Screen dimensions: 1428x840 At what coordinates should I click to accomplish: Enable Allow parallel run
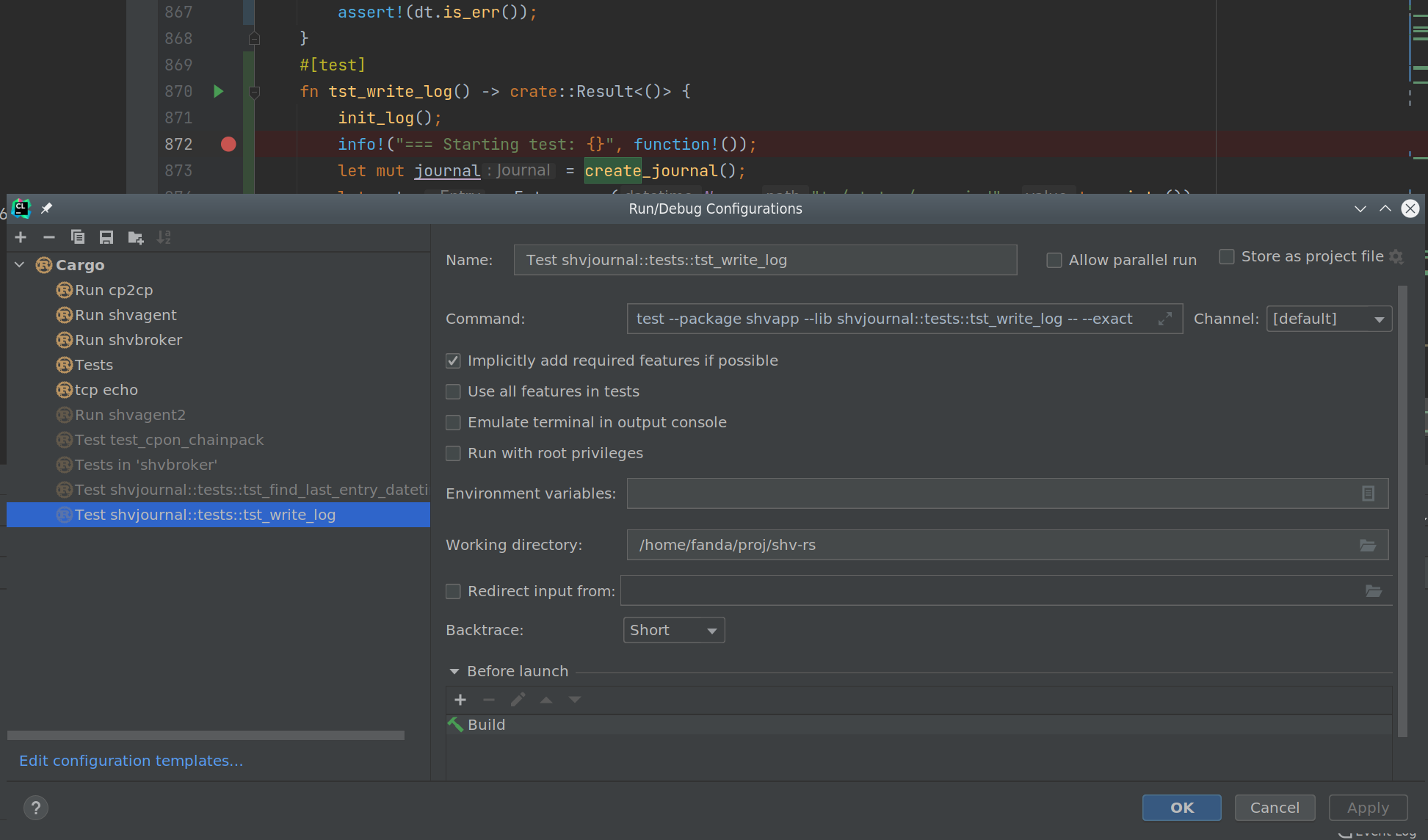click(x=1054, y=260)
